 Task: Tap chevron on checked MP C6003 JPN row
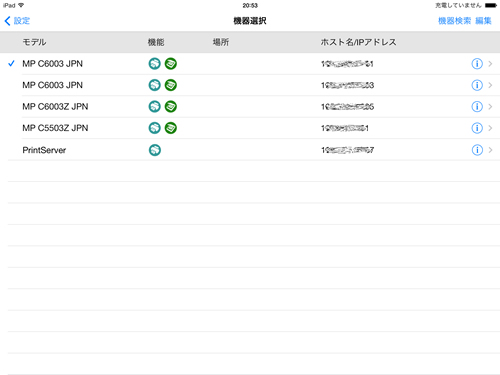[490, 64]
